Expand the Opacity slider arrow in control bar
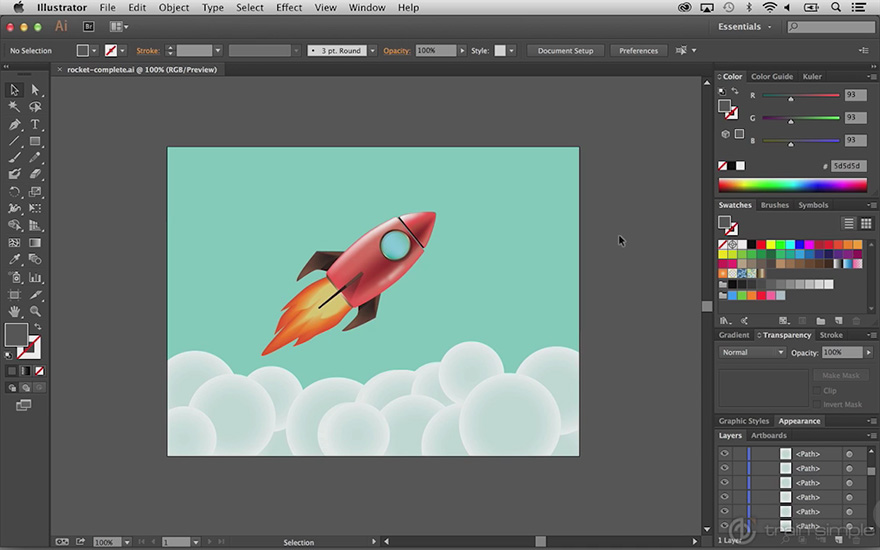 pyautogui.click(x=462, y=51)
